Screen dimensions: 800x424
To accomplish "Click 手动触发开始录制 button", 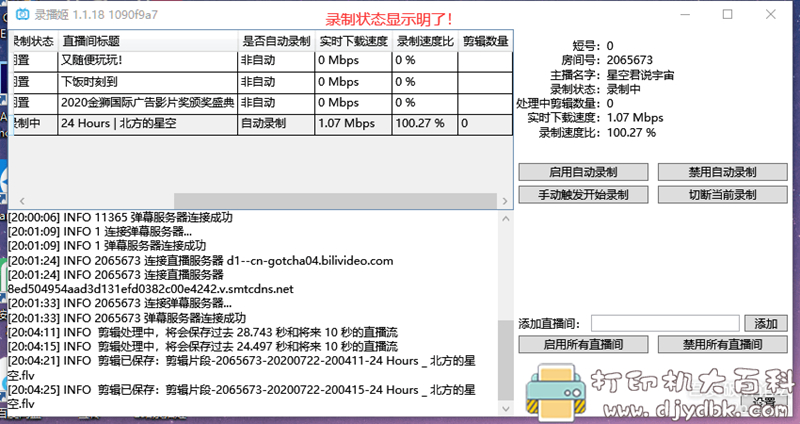I will [x=583, y=194].
